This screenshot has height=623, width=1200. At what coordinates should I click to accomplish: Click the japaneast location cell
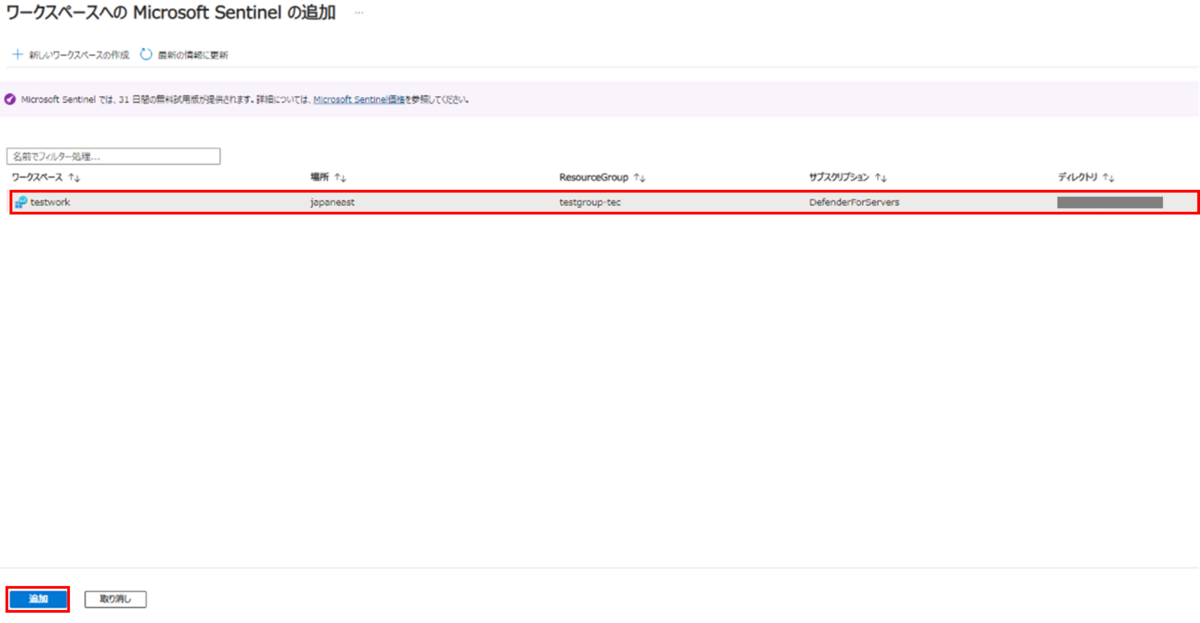[333, 202]
